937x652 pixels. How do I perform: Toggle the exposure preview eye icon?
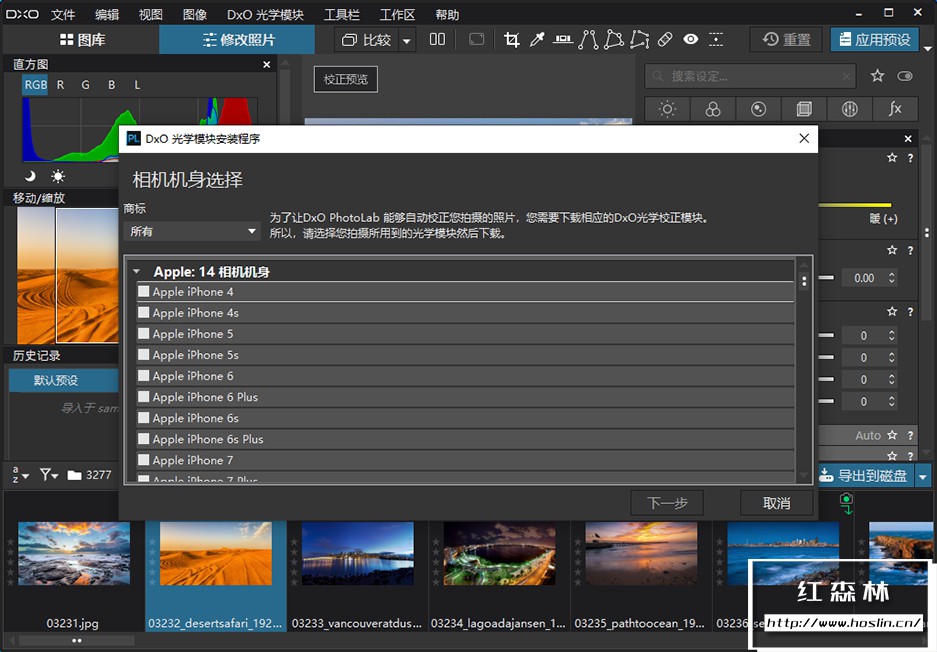pyautogui.click(x=690, y=39)
